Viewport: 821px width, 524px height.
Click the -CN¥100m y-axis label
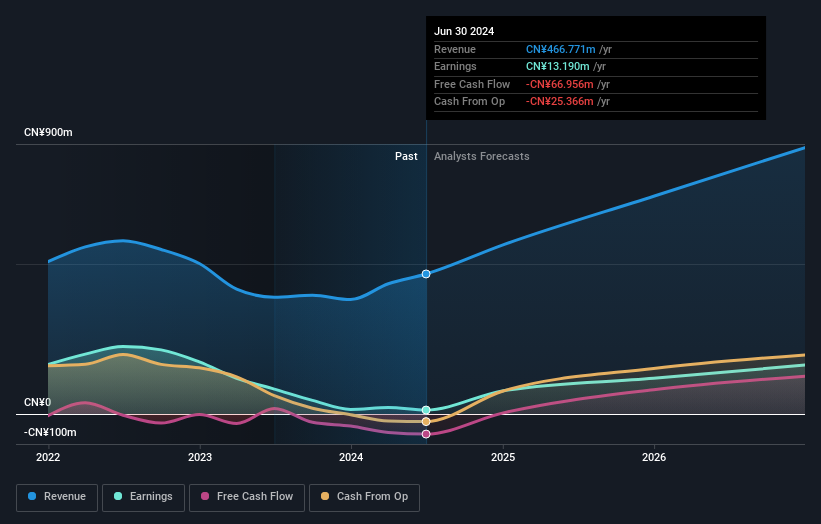[x=50, y=432]
